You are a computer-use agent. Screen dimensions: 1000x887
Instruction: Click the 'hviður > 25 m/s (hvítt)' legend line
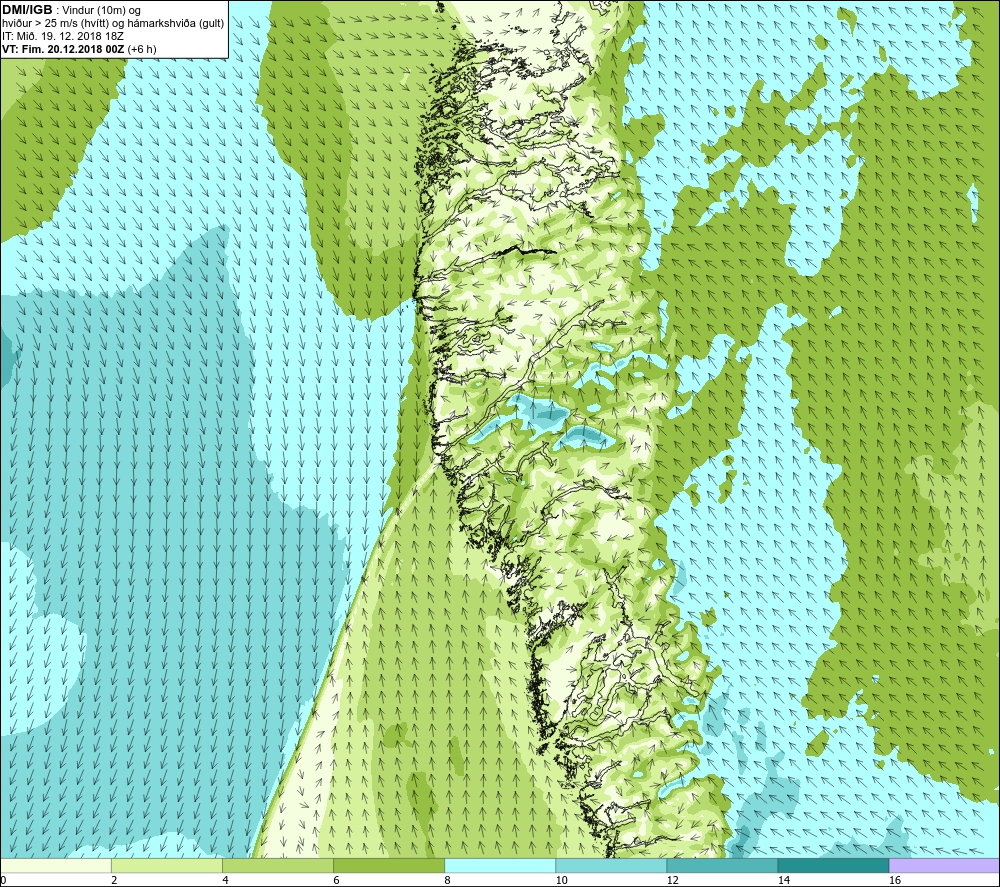click(x=113, y=24)
